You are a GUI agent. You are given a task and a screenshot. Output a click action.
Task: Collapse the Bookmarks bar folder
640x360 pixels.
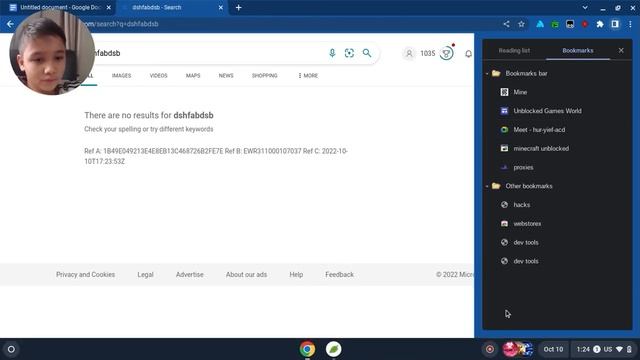[487, 73]
